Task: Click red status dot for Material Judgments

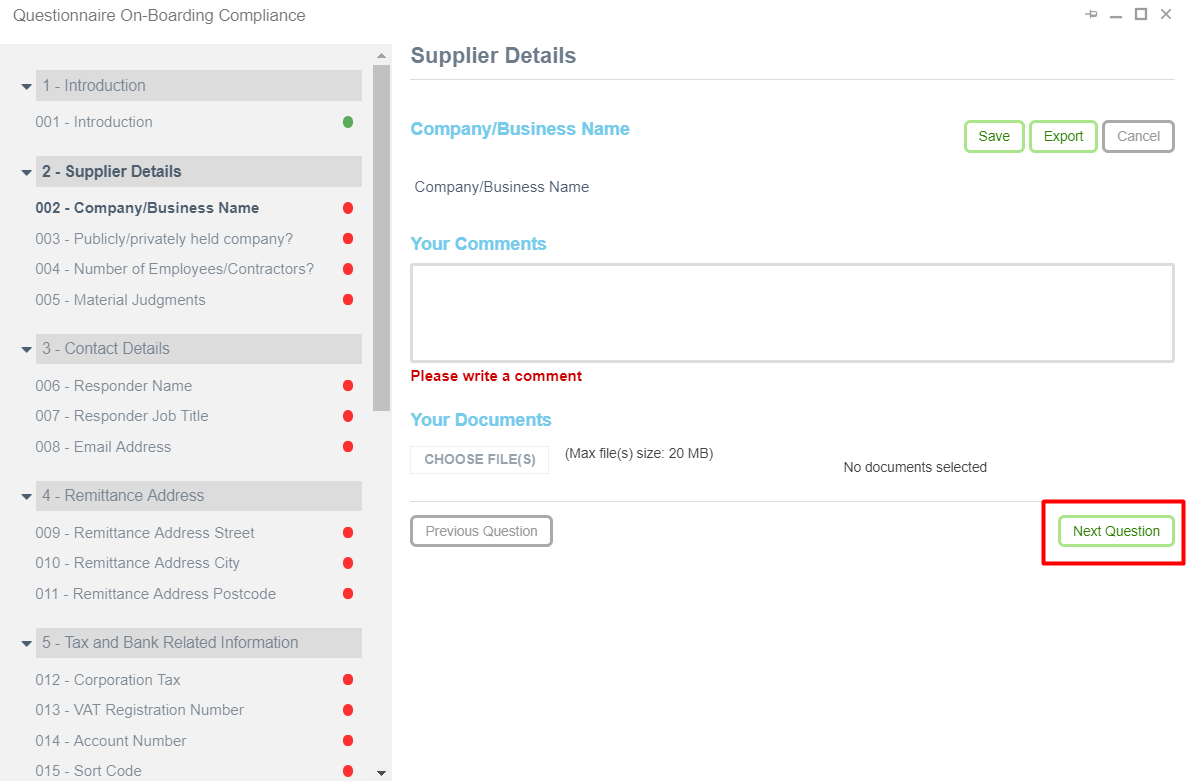Action: (x=348, y=300)
